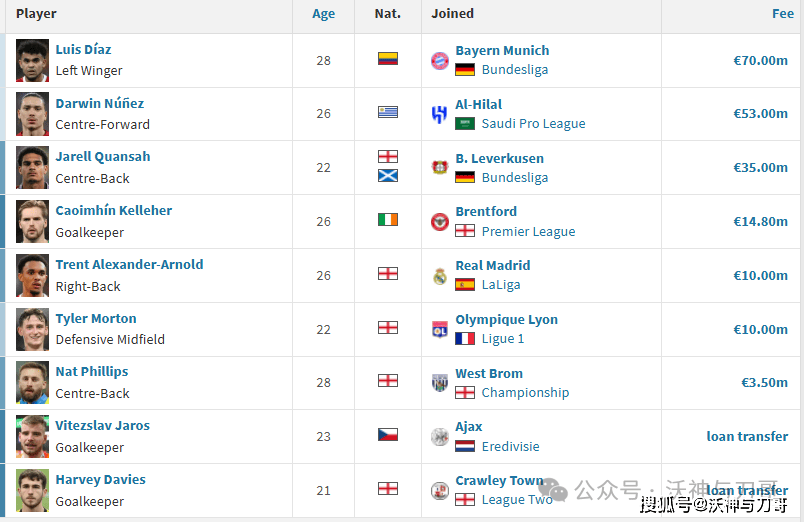Click the €70.00m fee link

tap(760, 61)
